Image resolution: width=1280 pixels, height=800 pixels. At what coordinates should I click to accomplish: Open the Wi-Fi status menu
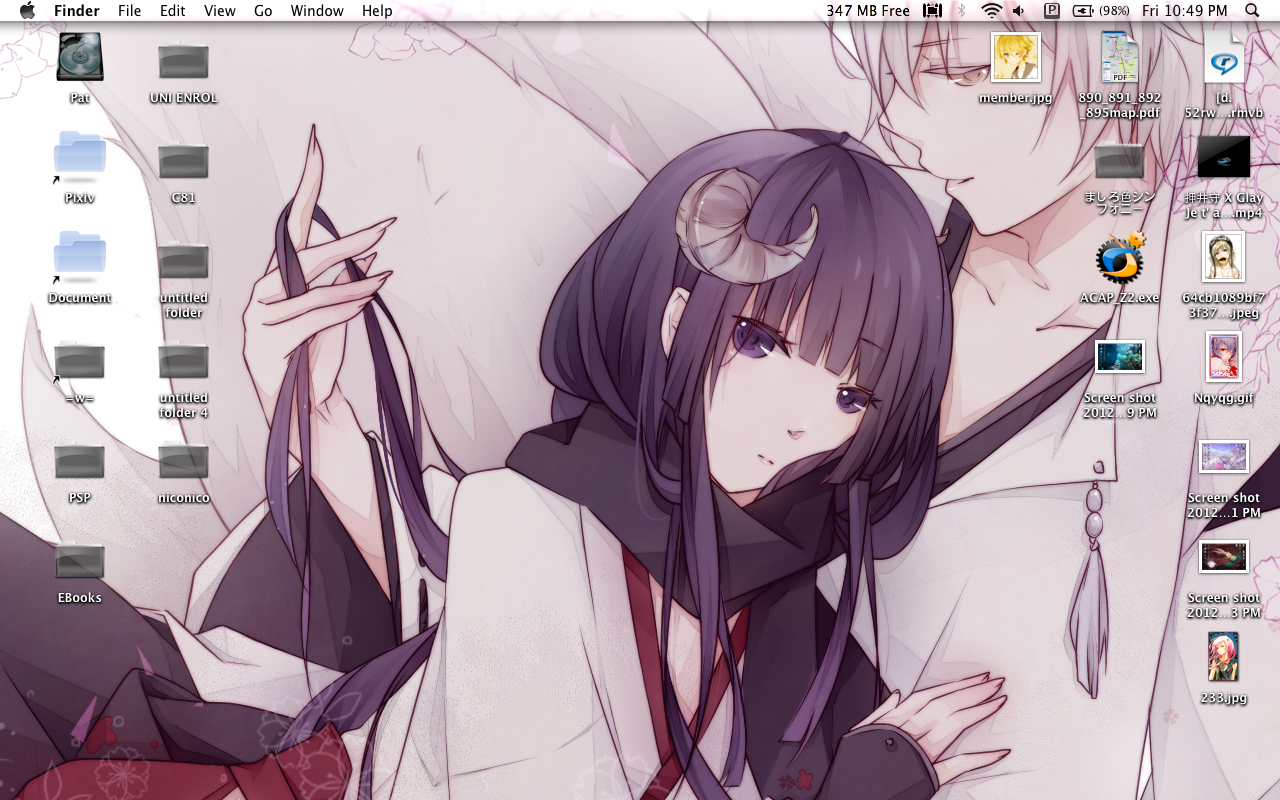(x=991, y=10)
